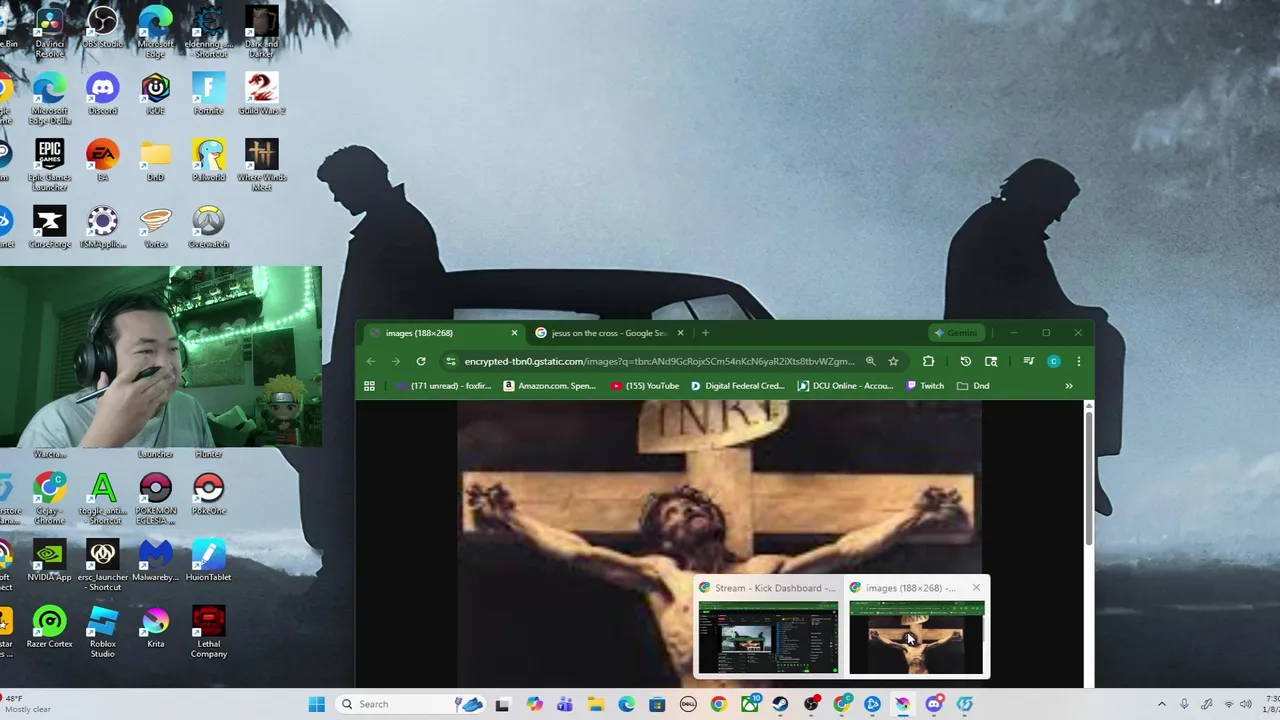The width and height of the screenshot is (1280, 720).
Task: Open Steam from the taskbar
Action: (x=779, y=704)
